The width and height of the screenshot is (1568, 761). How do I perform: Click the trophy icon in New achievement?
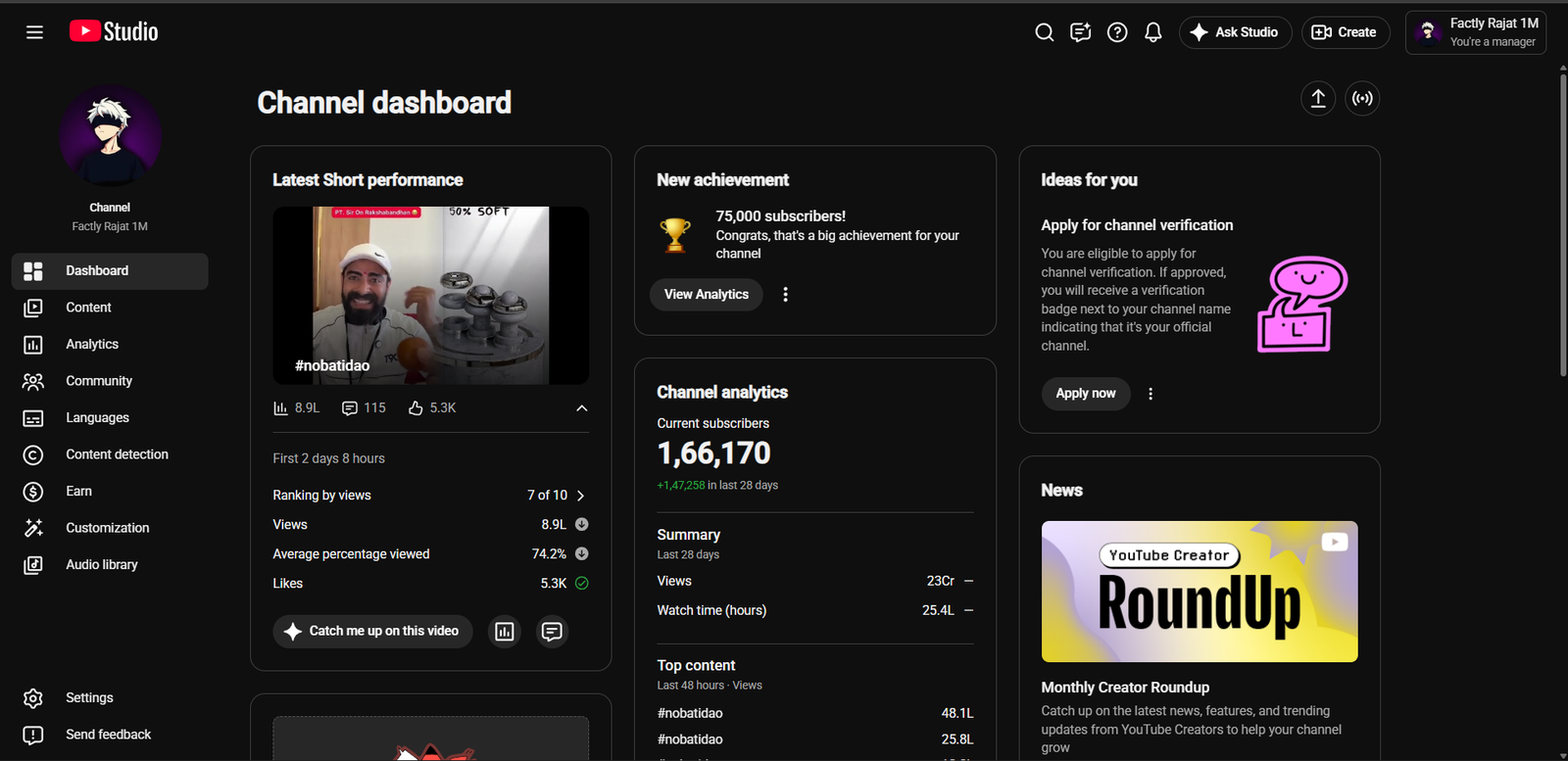[675, 235]
